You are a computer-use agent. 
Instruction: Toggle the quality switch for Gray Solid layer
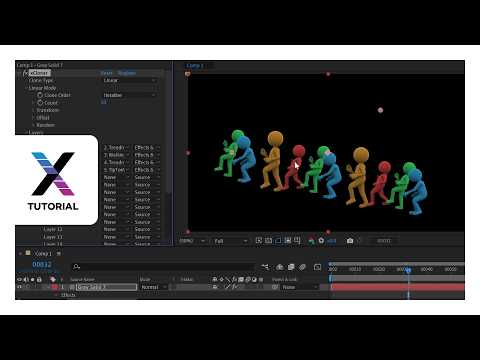tap(228, 287)
